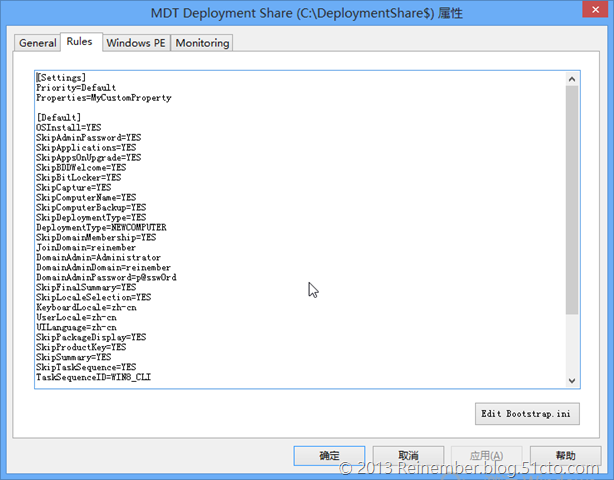Click the SkipBDDWelcome=YES line
This screenshot has width=614, height=480.
pyautogui.click(x=81, y=168)
